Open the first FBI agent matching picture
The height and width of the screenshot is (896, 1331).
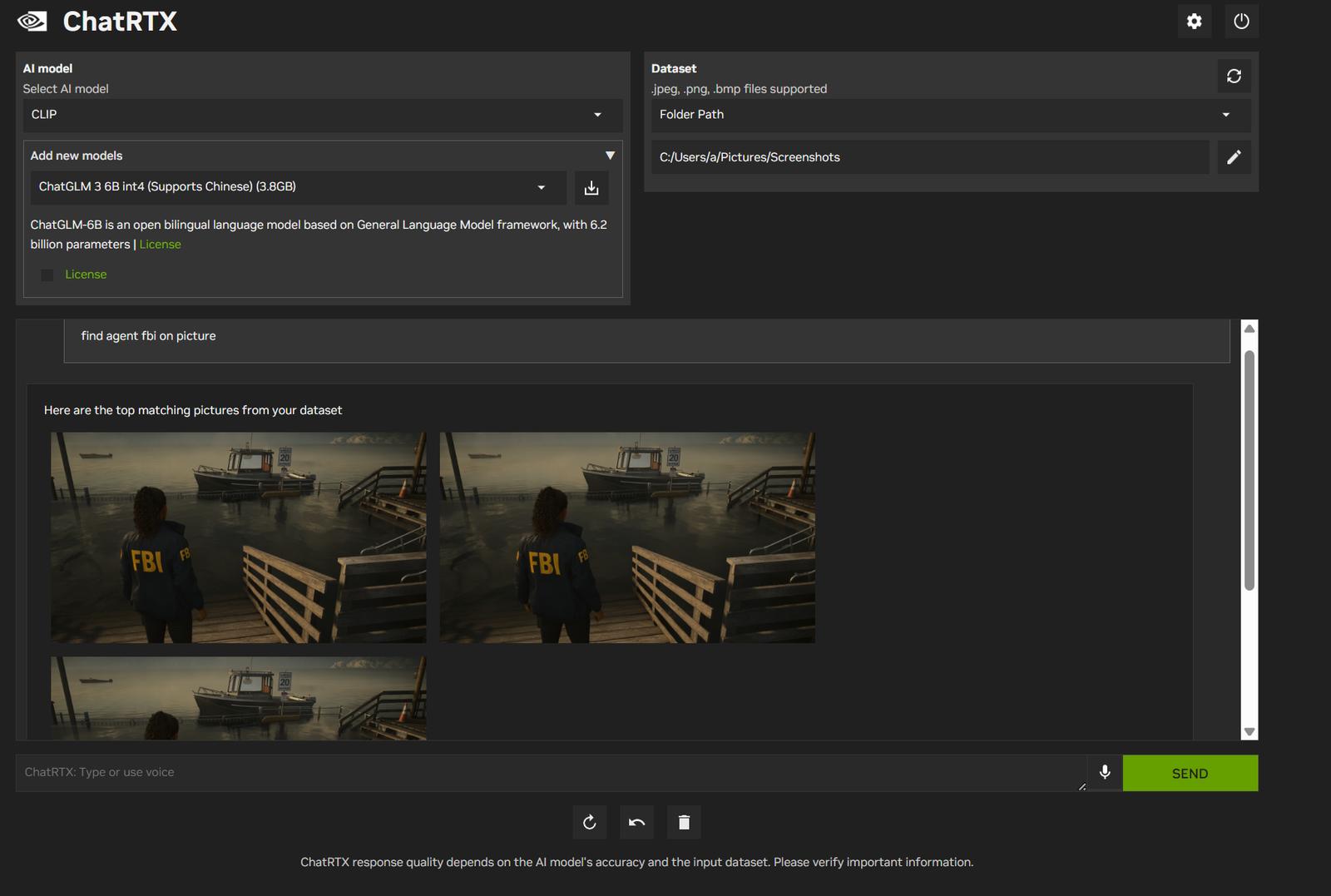click(x=238, y=537)
